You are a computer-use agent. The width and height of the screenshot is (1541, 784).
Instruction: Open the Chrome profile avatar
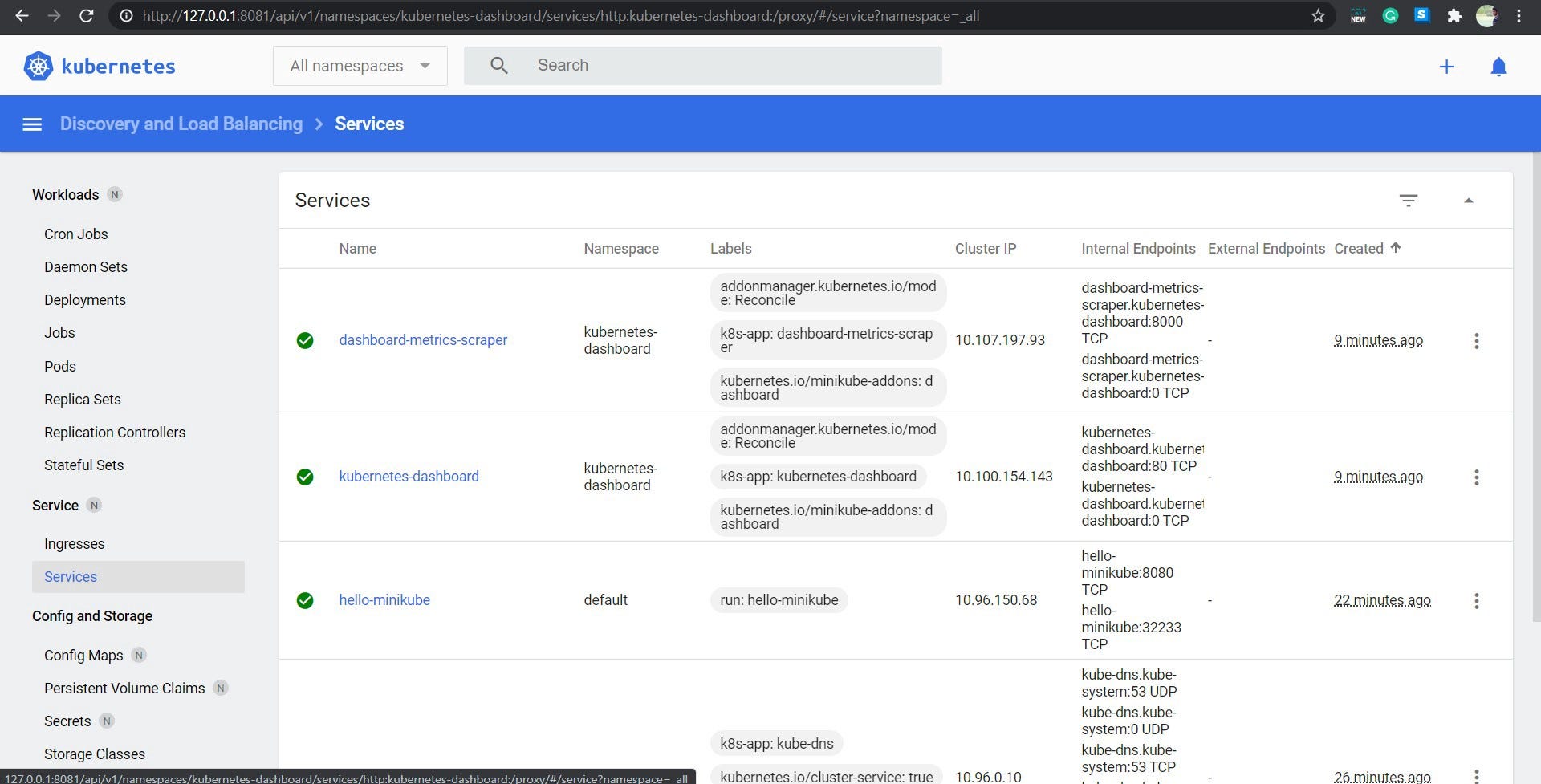[x=1486, y=16]
